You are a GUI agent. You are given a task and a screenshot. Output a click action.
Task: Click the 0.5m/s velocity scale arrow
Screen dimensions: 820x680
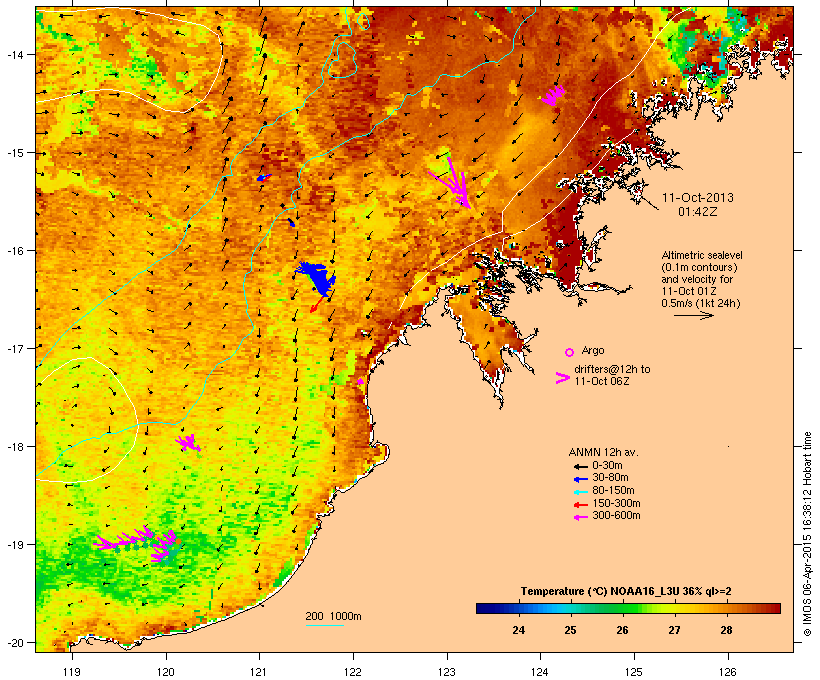click(693, 315)
